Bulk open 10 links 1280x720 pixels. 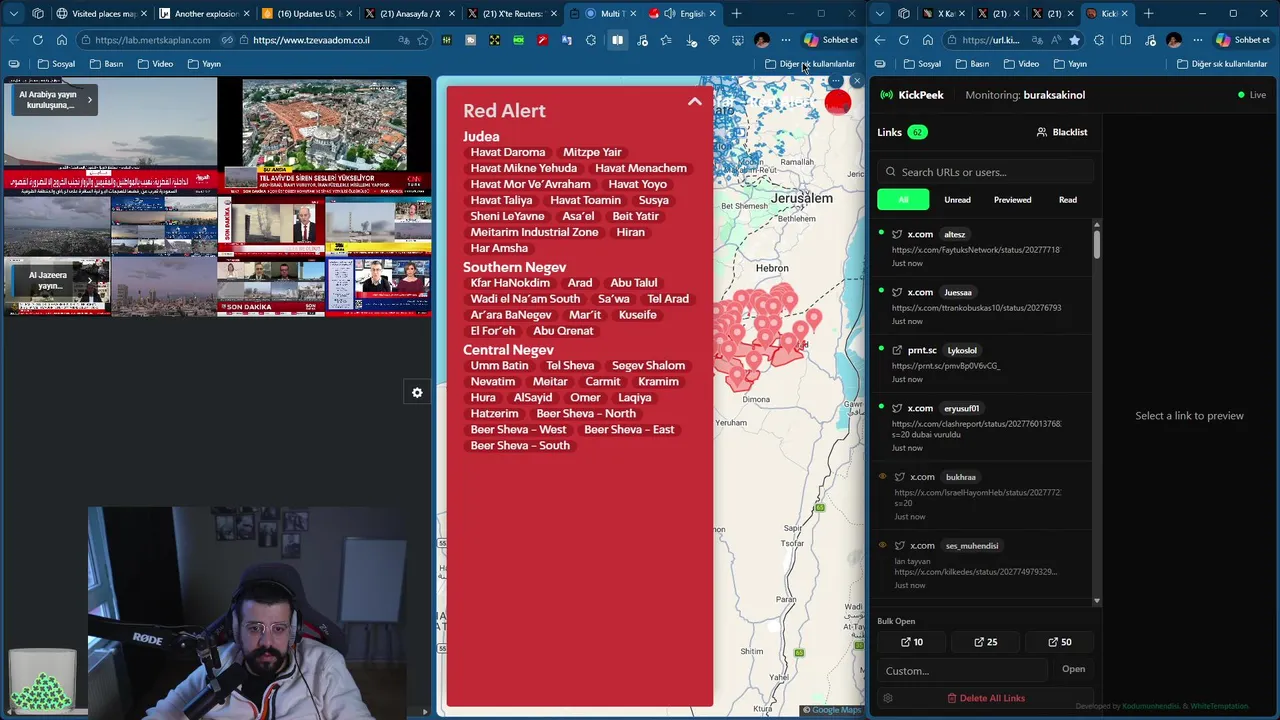912,642
